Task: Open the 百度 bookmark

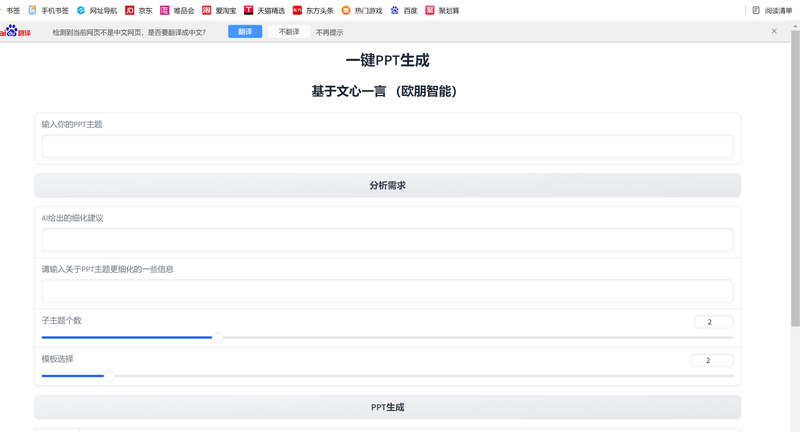Action: pyautogui.click(x=404, y=10)
